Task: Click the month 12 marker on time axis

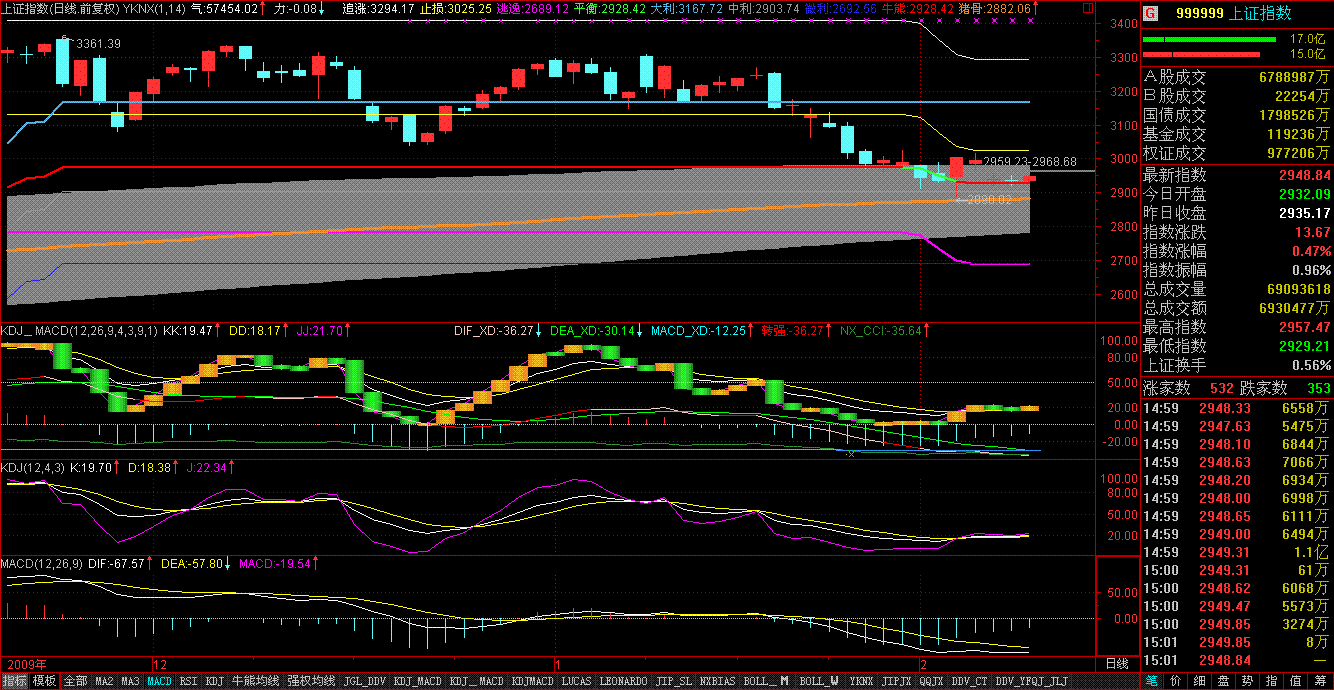Action: click(159, 663)
